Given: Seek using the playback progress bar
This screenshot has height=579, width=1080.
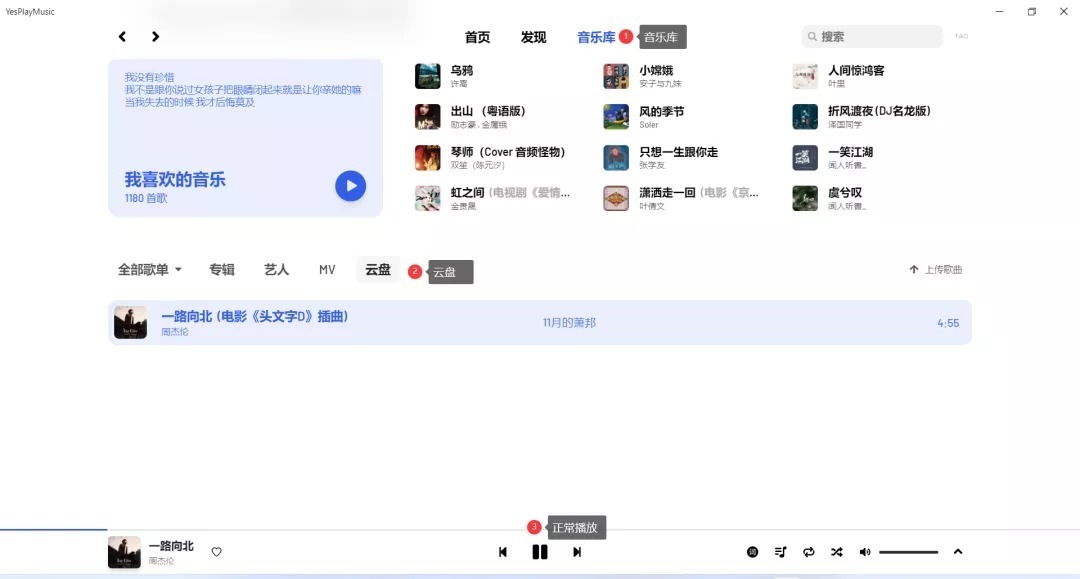Looking at the screenshot, I should point(540,529).
